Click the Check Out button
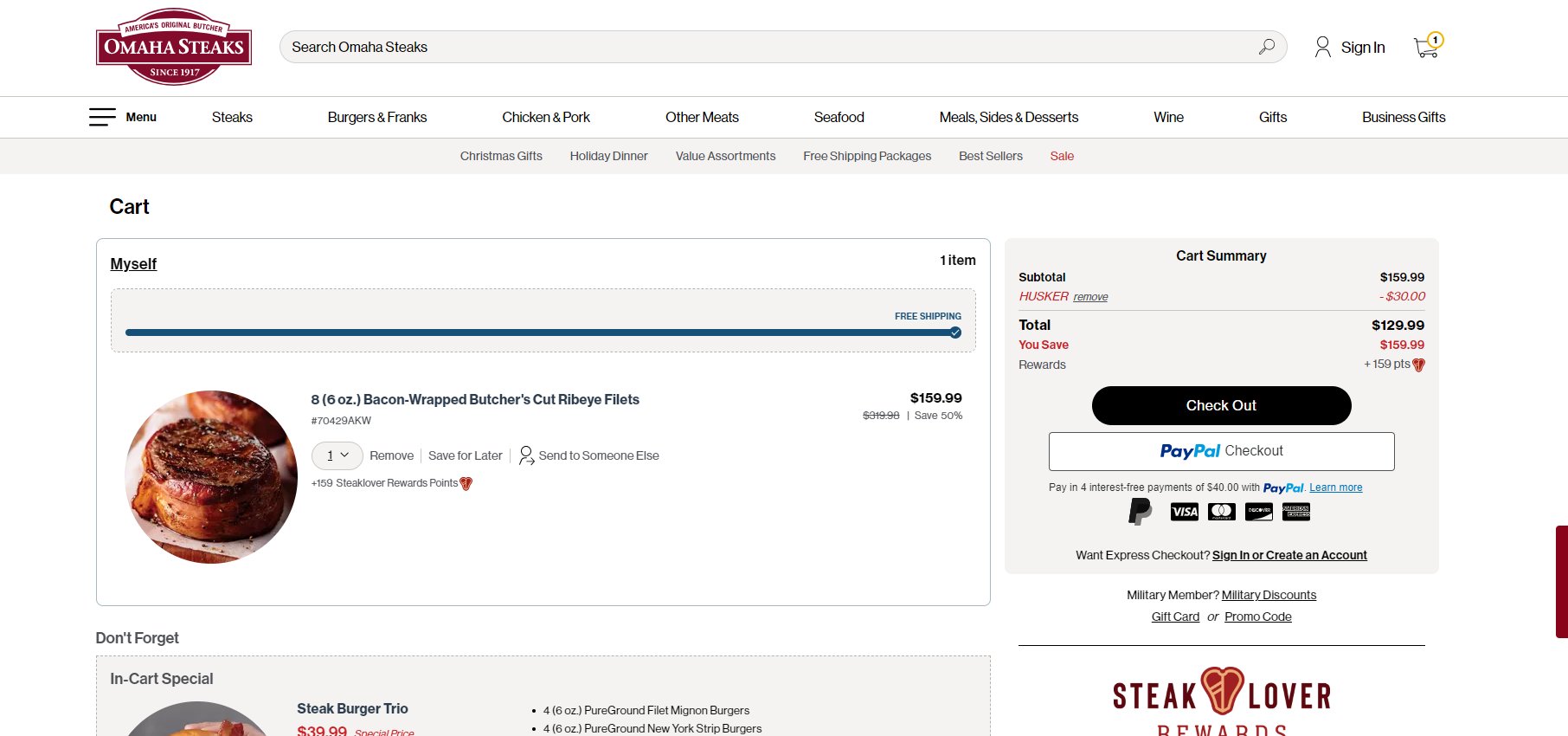This screenshot has width=1568, height=736. [x=1221, y=405]
